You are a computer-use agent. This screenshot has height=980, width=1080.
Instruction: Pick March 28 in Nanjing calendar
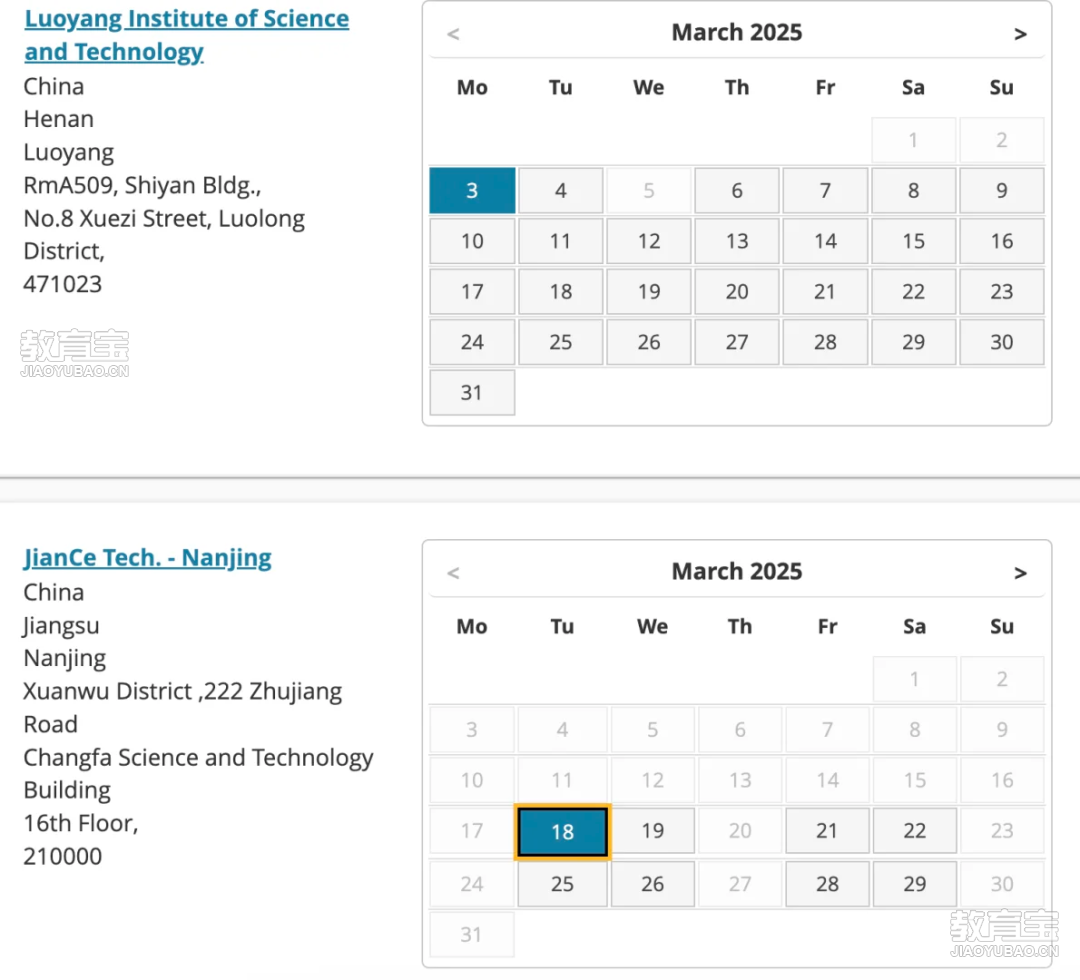tap(827, 884)
